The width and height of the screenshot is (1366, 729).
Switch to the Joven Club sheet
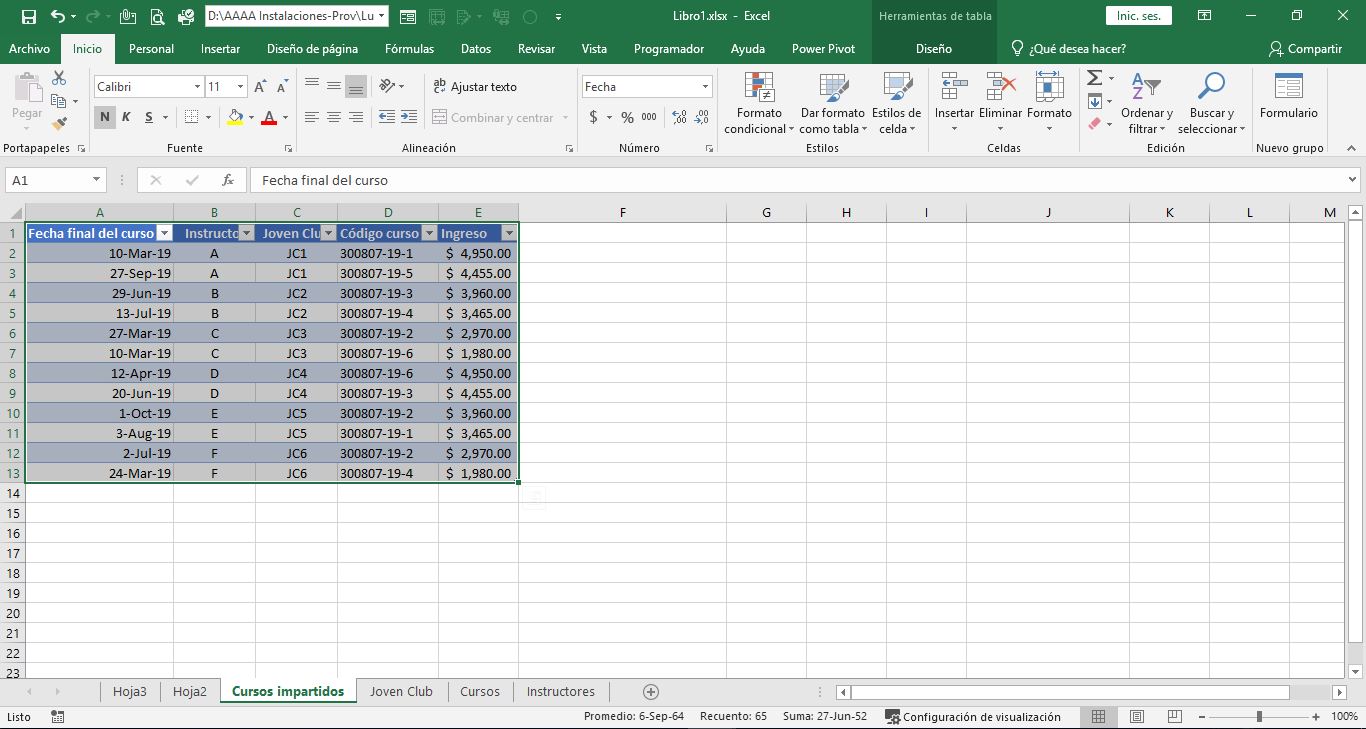(401, 691)
